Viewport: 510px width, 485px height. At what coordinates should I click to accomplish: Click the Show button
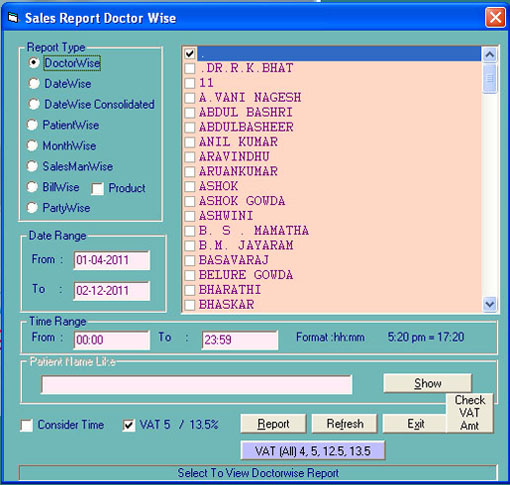pyautogui.click(x=428, y=383)
